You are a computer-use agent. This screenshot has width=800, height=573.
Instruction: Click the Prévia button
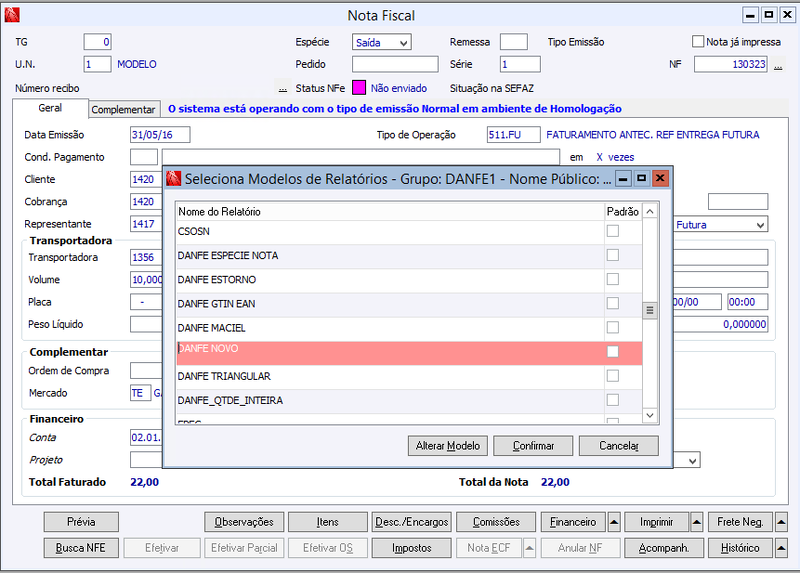[x=81, y=522]
